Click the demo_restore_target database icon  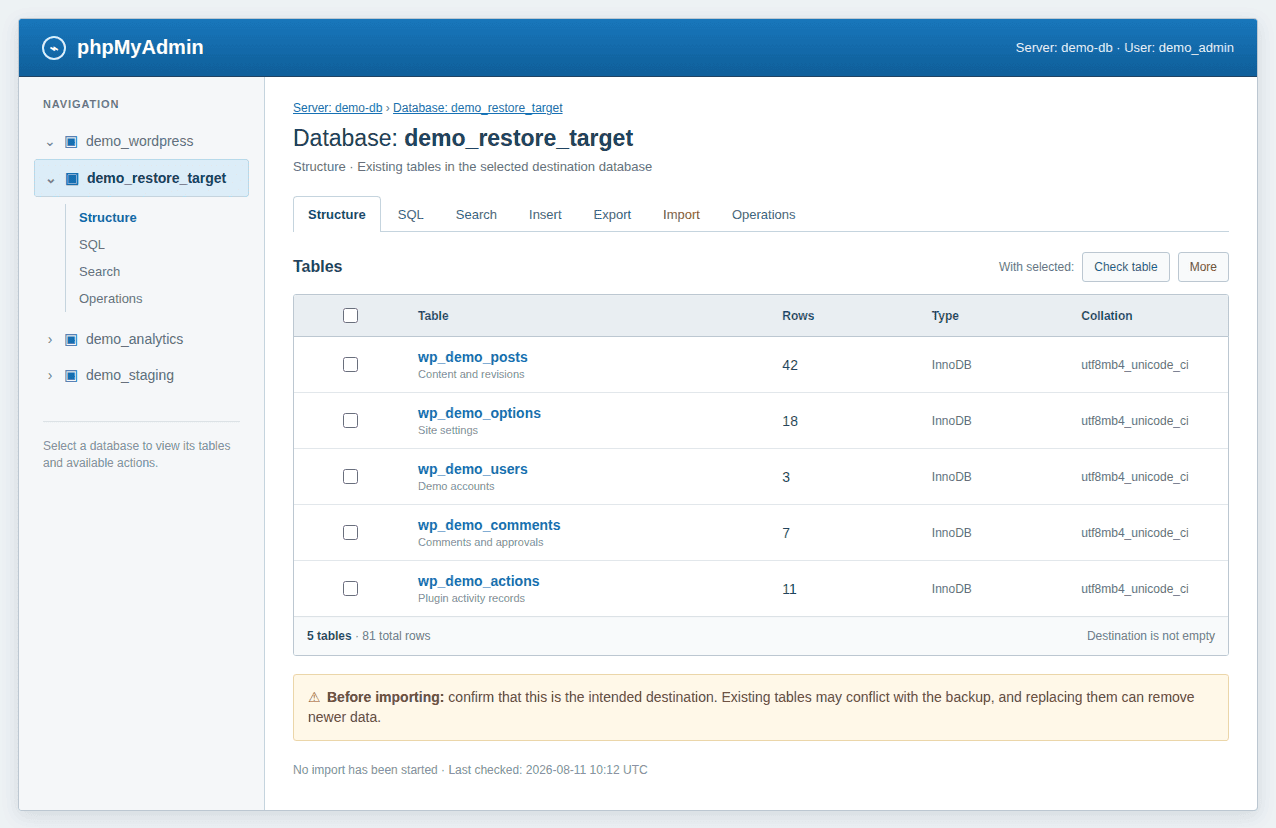coord(72,178)
